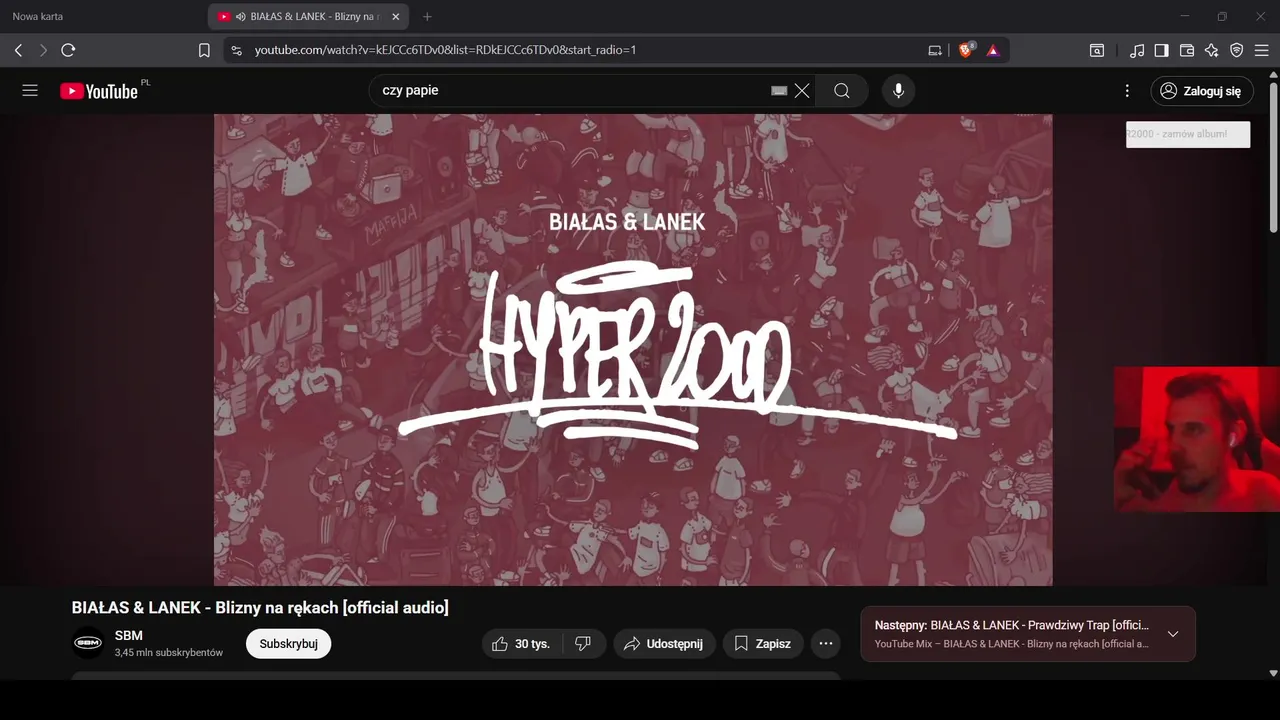Open Leo AI sparkle icon

(1212, 50)
